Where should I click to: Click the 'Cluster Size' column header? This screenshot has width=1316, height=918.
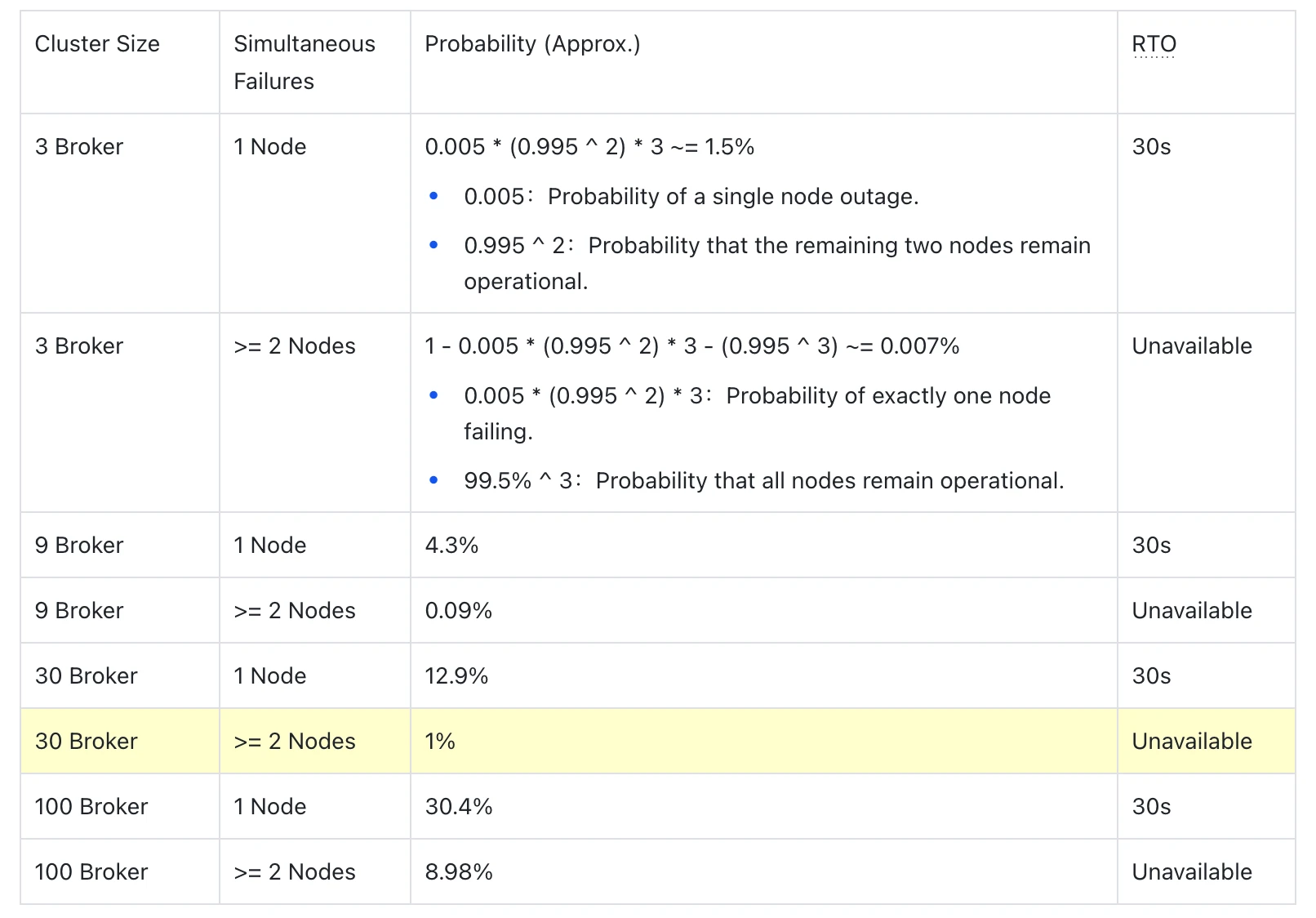point(97,44)
